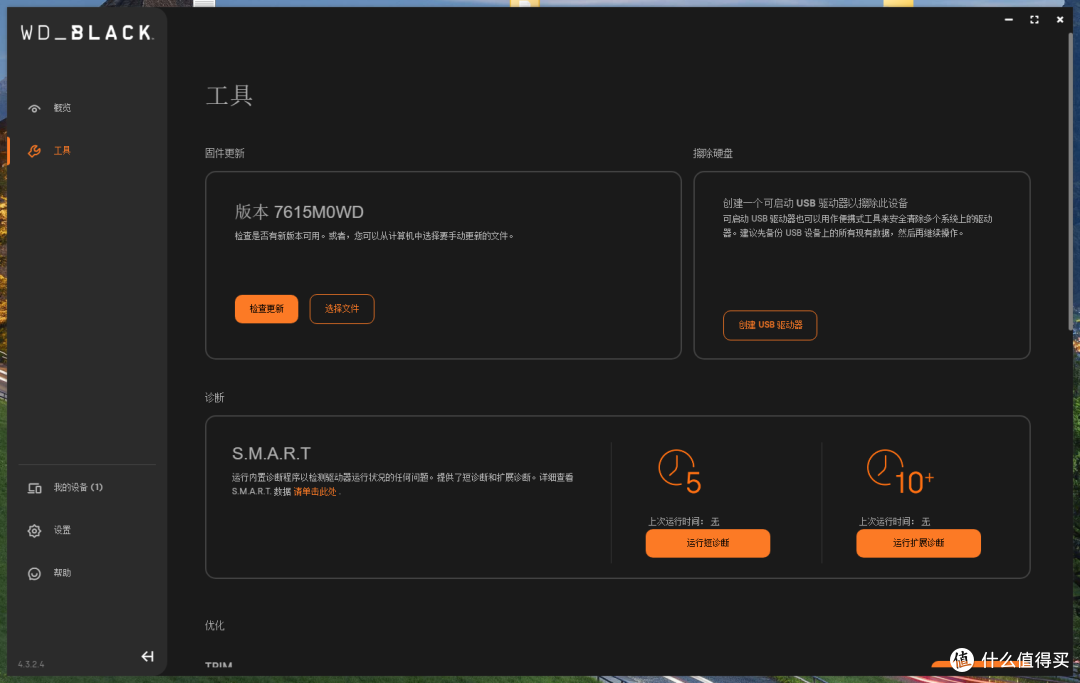Viewport: 1080px width, 683px height.
Task: Open 帮助 menu item
Action: (63, 573)
